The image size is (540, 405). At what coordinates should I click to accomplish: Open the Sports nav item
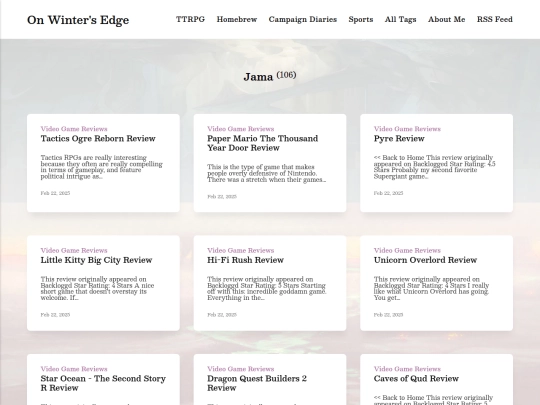click(x=361, y=19)
